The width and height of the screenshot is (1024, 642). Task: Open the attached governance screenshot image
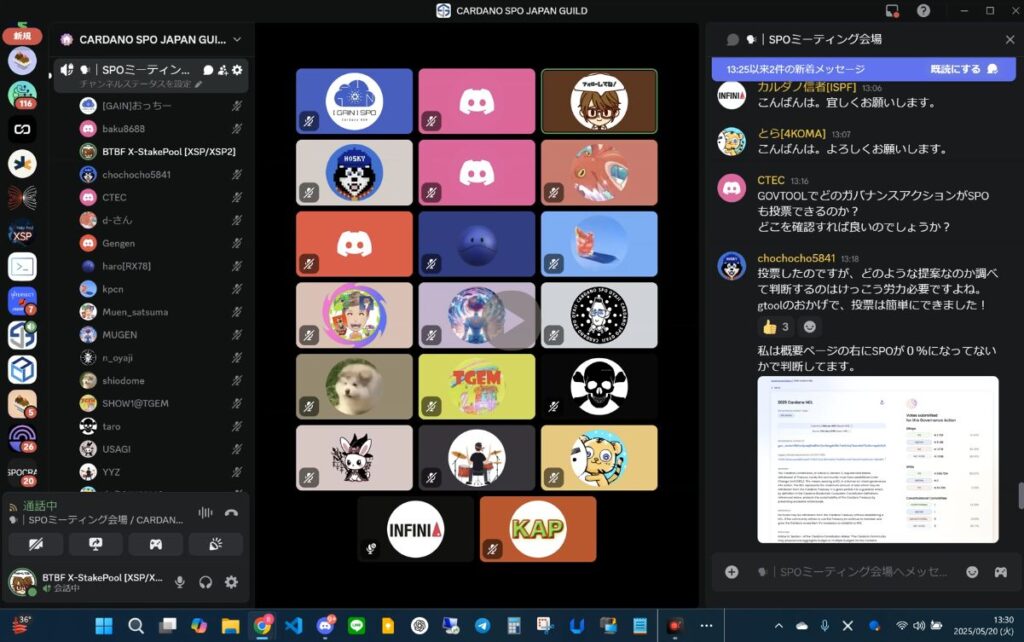(x=878, y=459)
